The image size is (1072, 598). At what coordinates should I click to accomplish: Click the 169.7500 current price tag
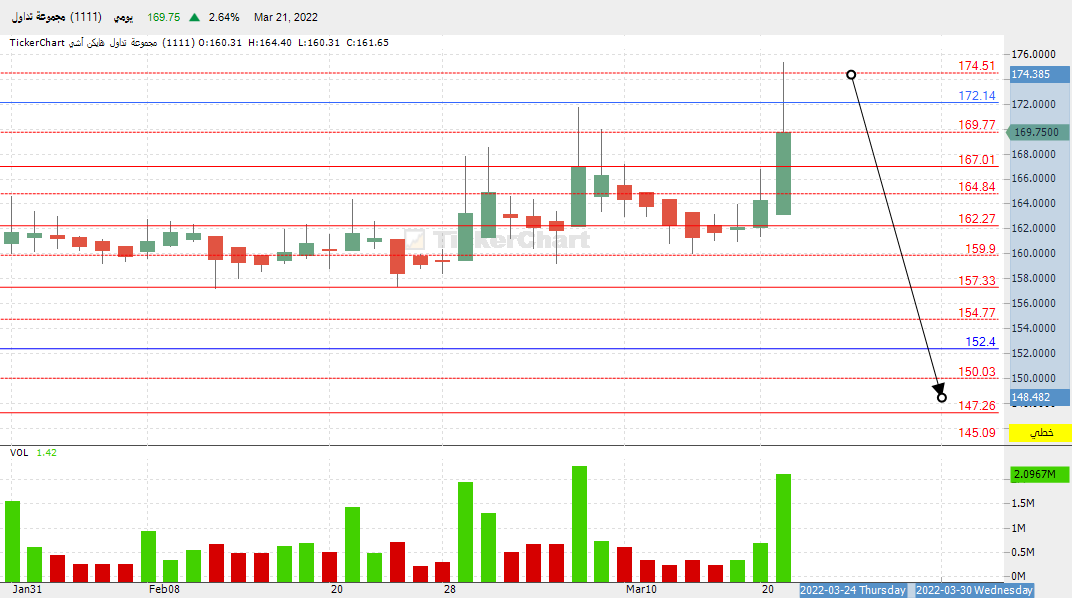1036,132
